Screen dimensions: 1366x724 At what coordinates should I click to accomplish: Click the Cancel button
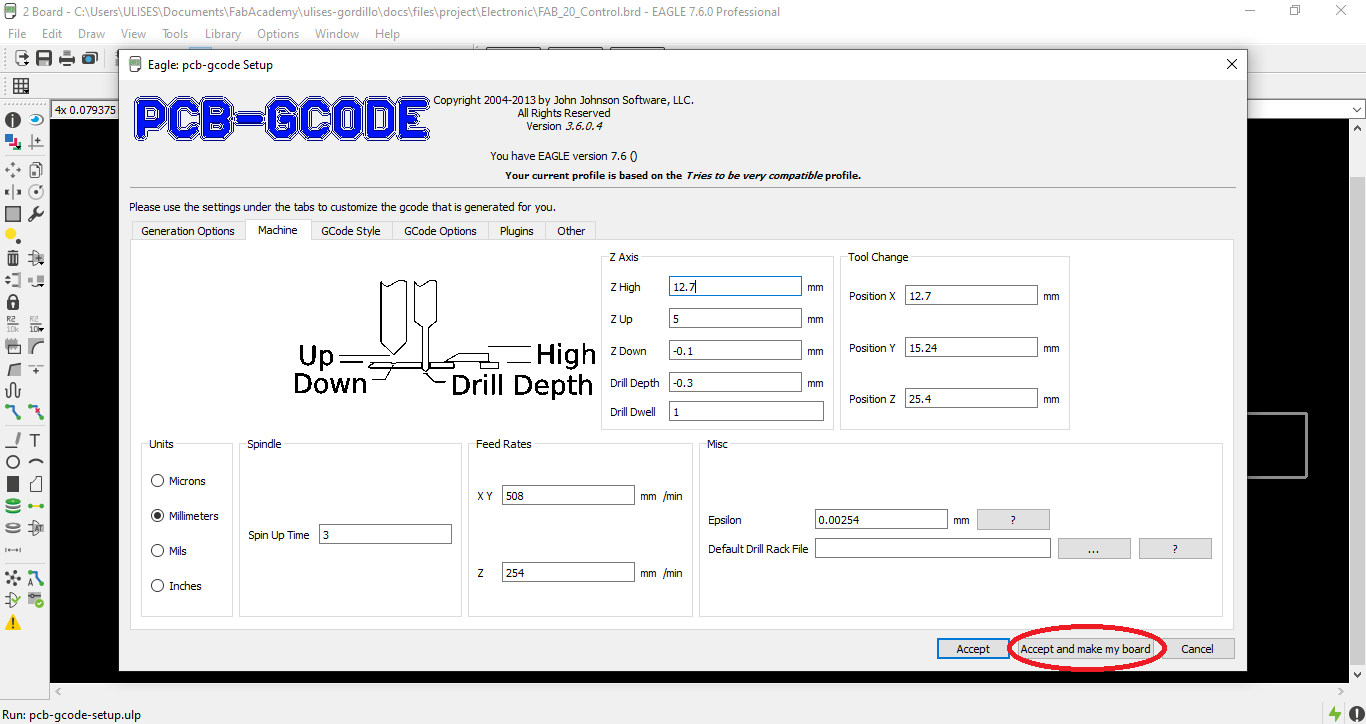(1197, 649)
